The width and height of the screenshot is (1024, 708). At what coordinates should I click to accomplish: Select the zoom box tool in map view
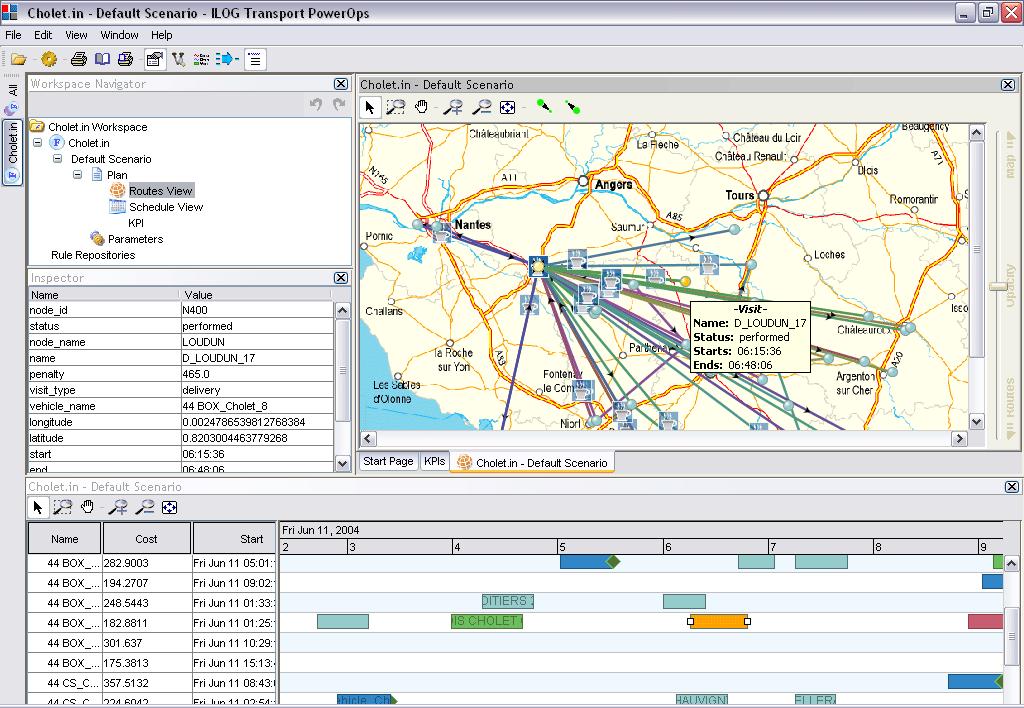click(396, 107)
